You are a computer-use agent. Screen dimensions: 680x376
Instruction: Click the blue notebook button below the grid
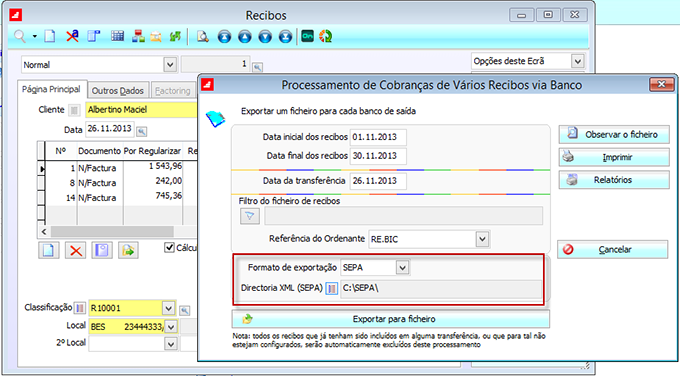[102, 250]
